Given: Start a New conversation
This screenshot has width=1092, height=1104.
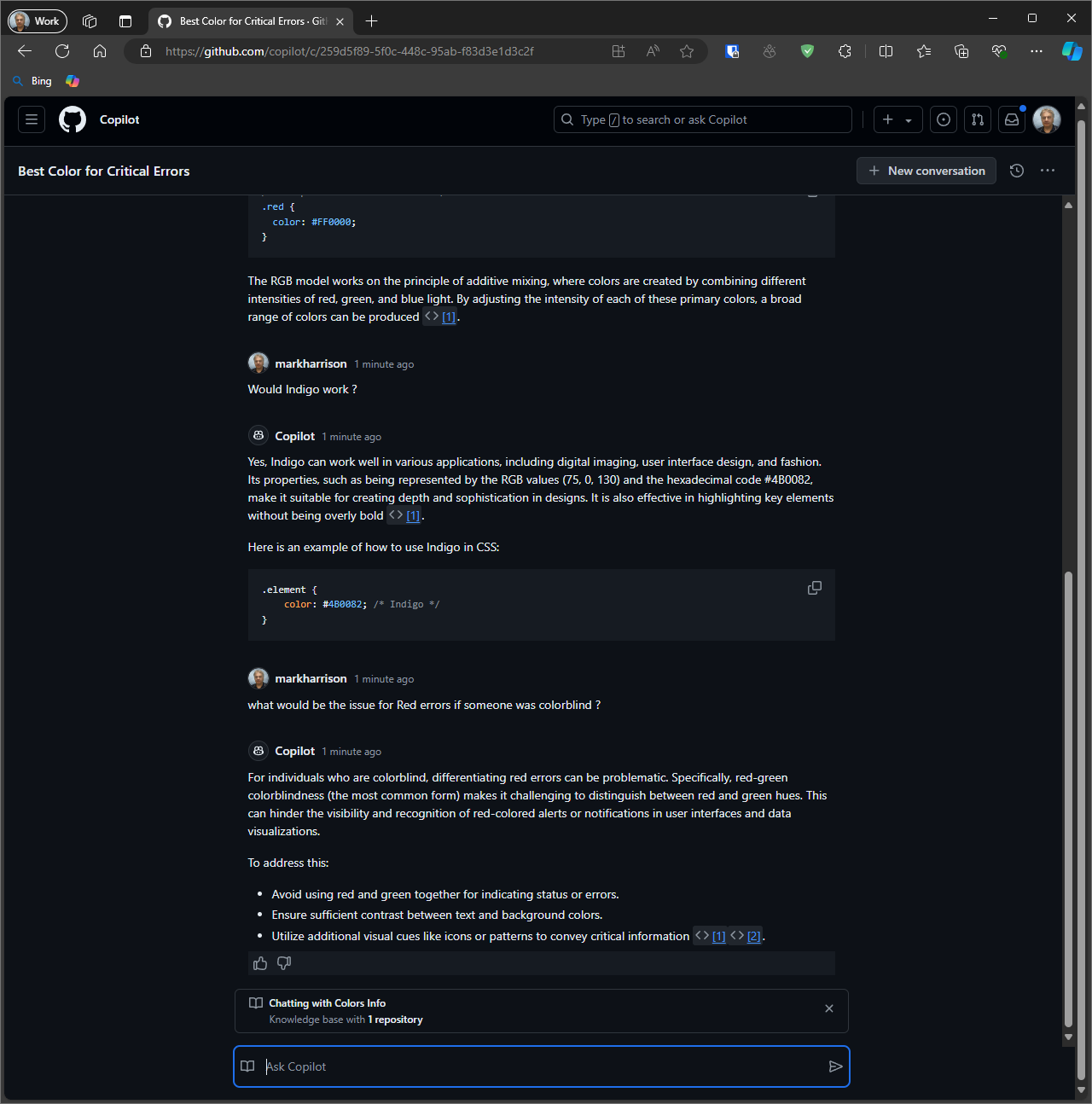Looking at the screenshot, I should tap(926, 171).
